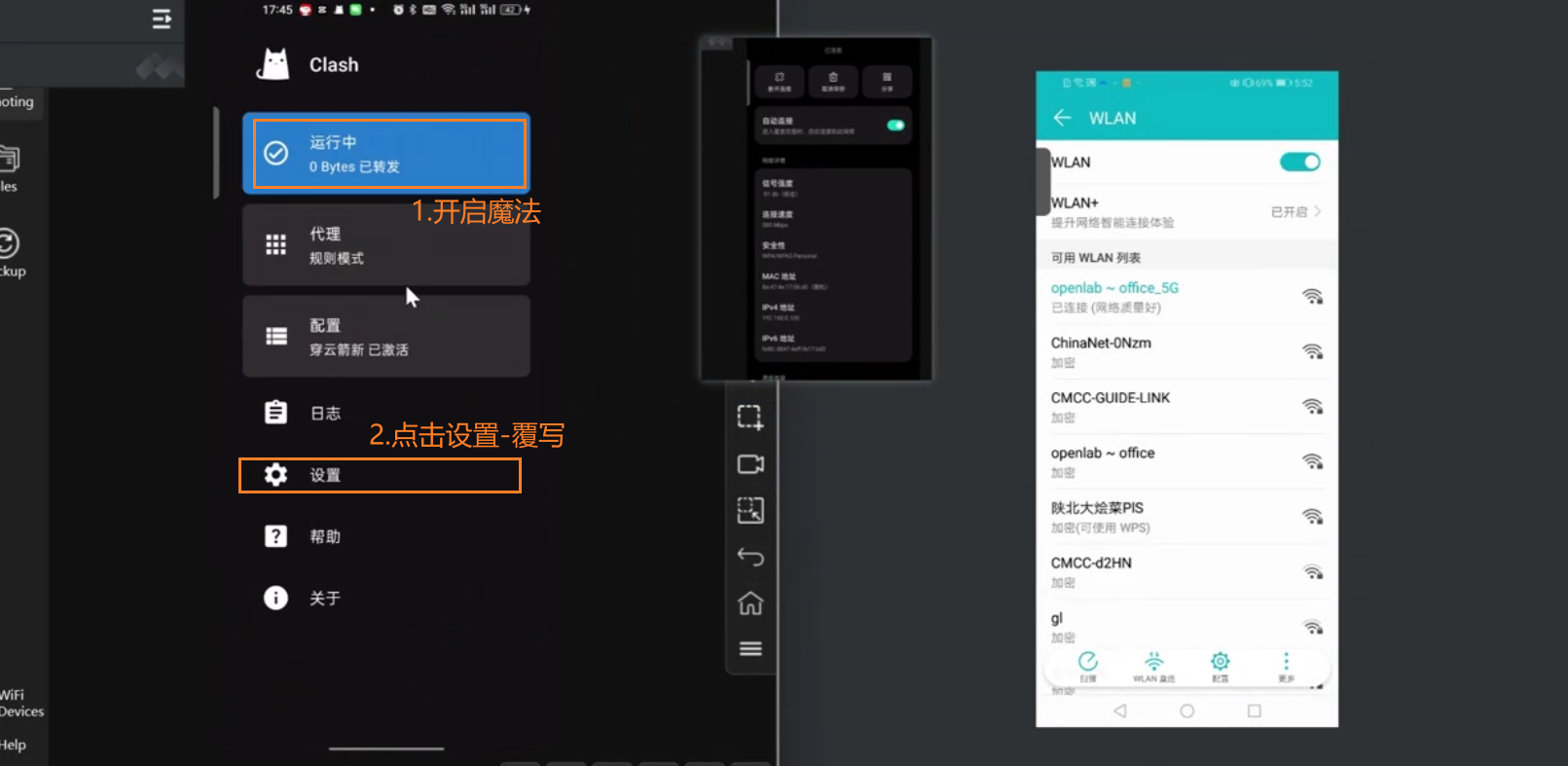Expand WLAN+ settings chevron
Viewport: 1568px width, 766px height.
[1317, 211]
